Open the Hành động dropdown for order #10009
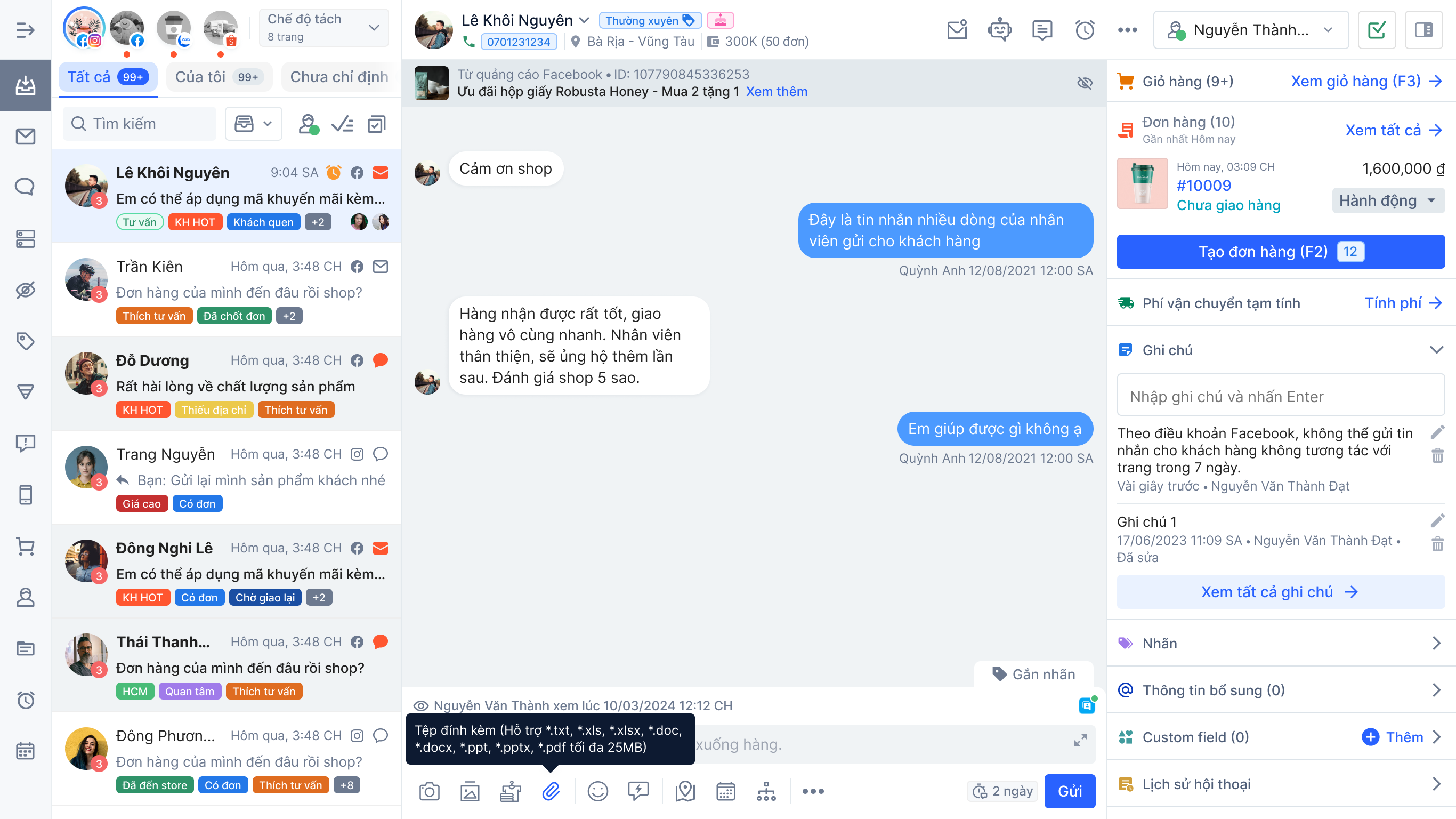The height and width of the screenshot is (819, 1456). point(1388,201)
